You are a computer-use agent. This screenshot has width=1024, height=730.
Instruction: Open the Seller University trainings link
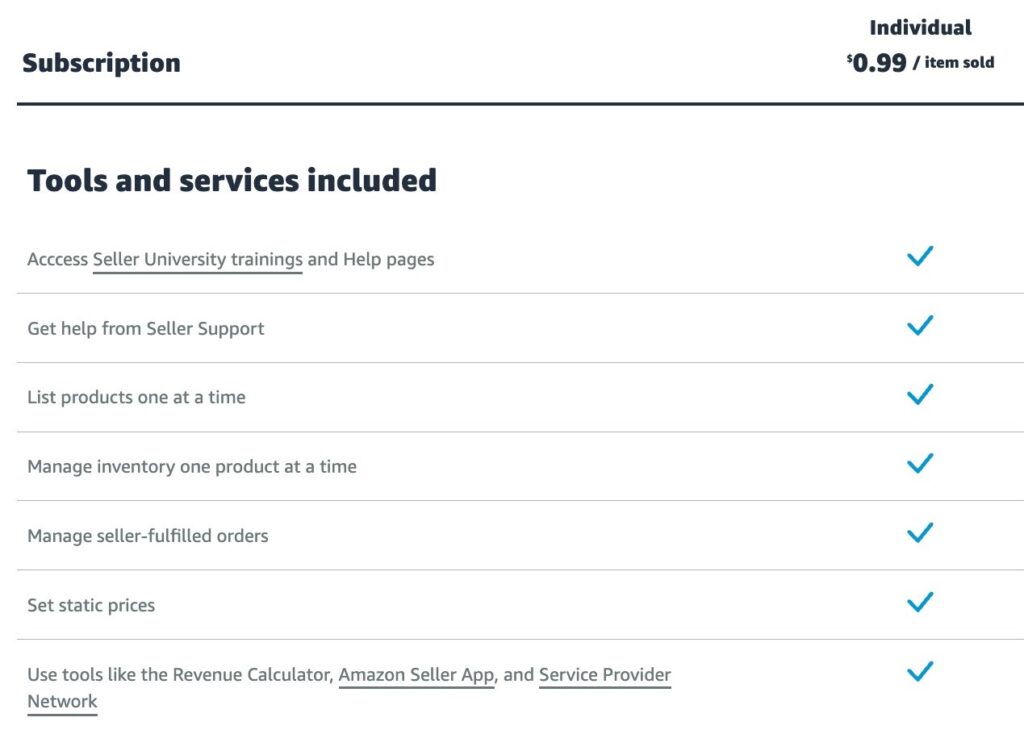click(x=197, y=260)
